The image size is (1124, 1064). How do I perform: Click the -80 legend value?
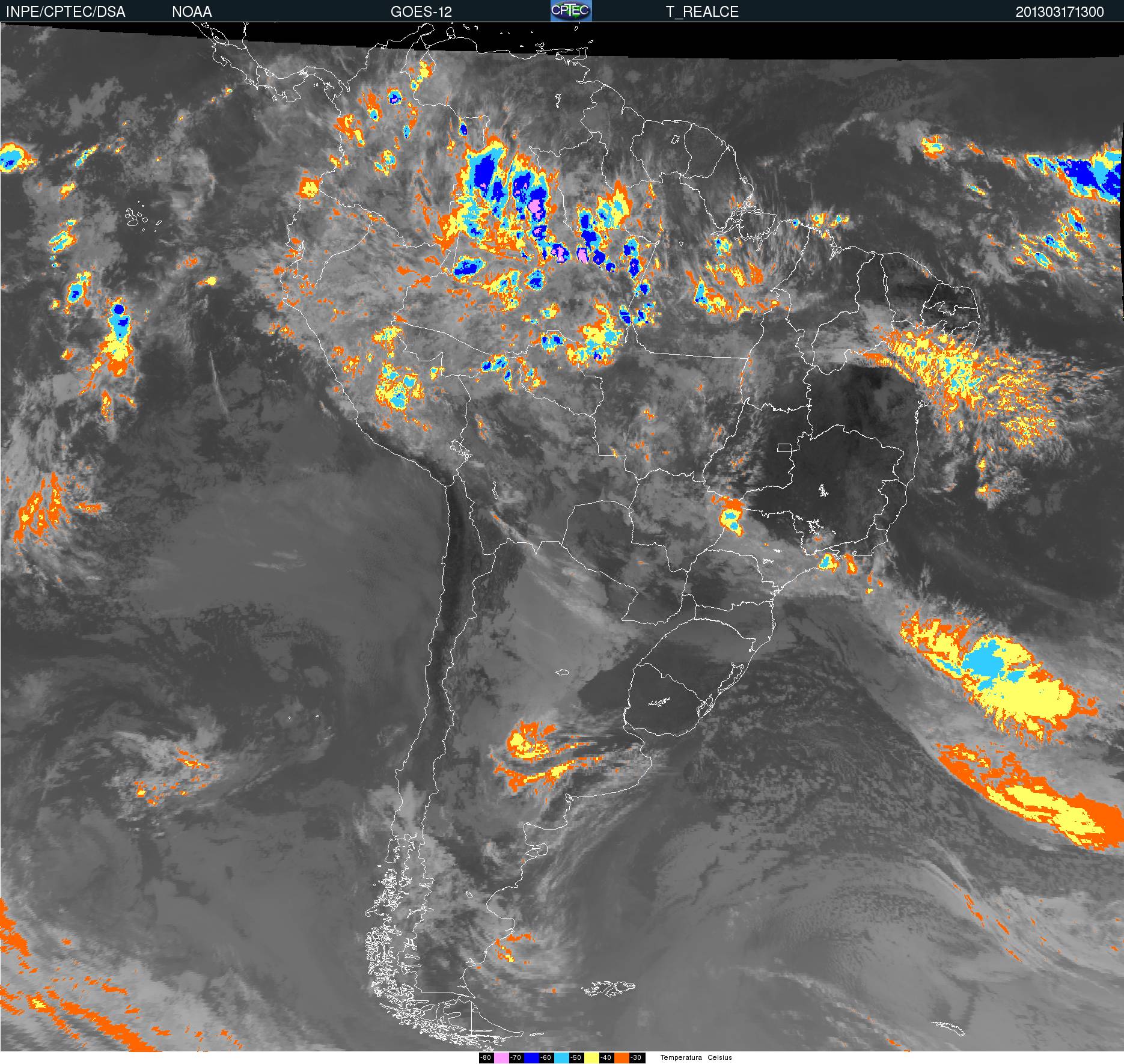(x=486, y=1057)
